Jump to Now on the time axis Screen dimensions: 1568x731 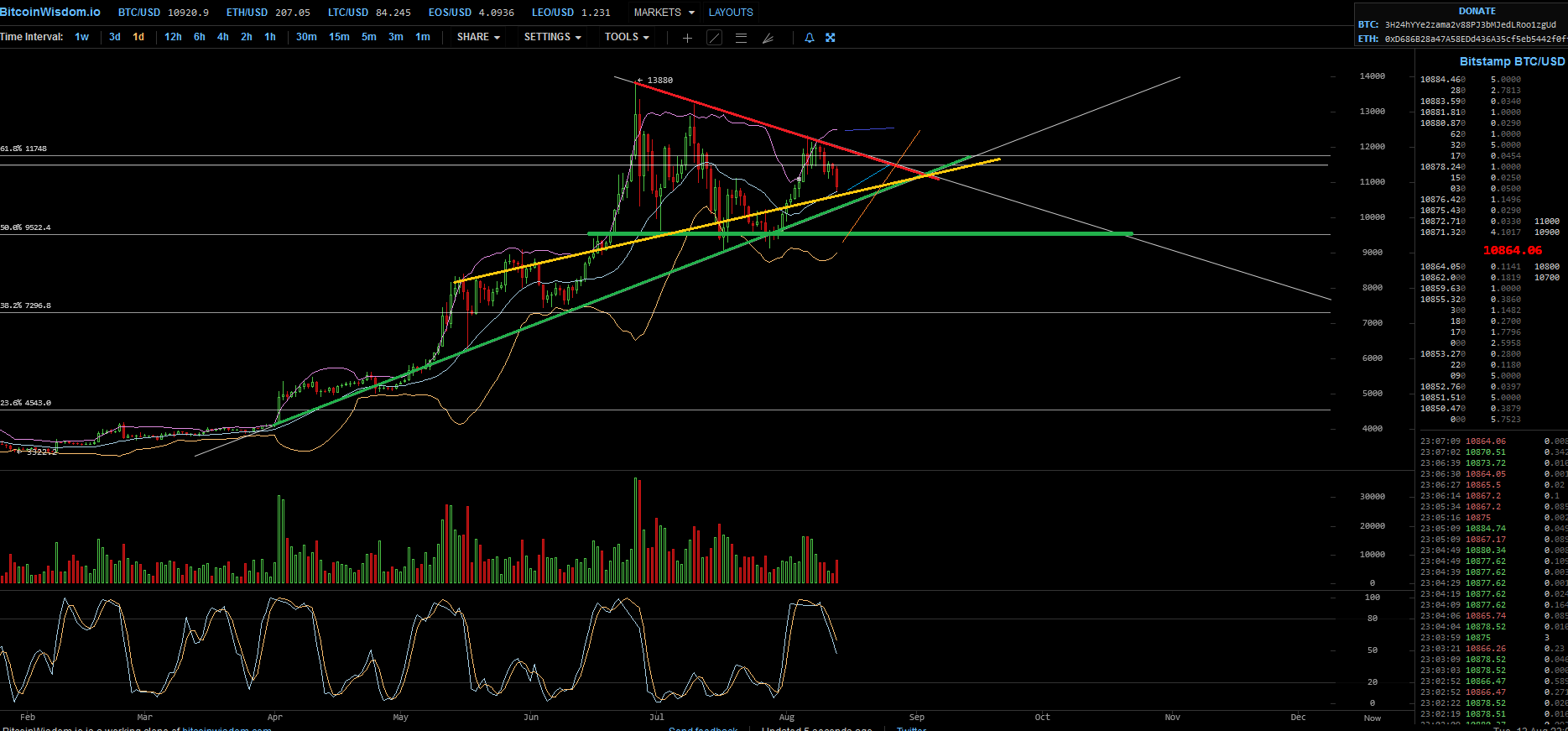[1373, 718]
